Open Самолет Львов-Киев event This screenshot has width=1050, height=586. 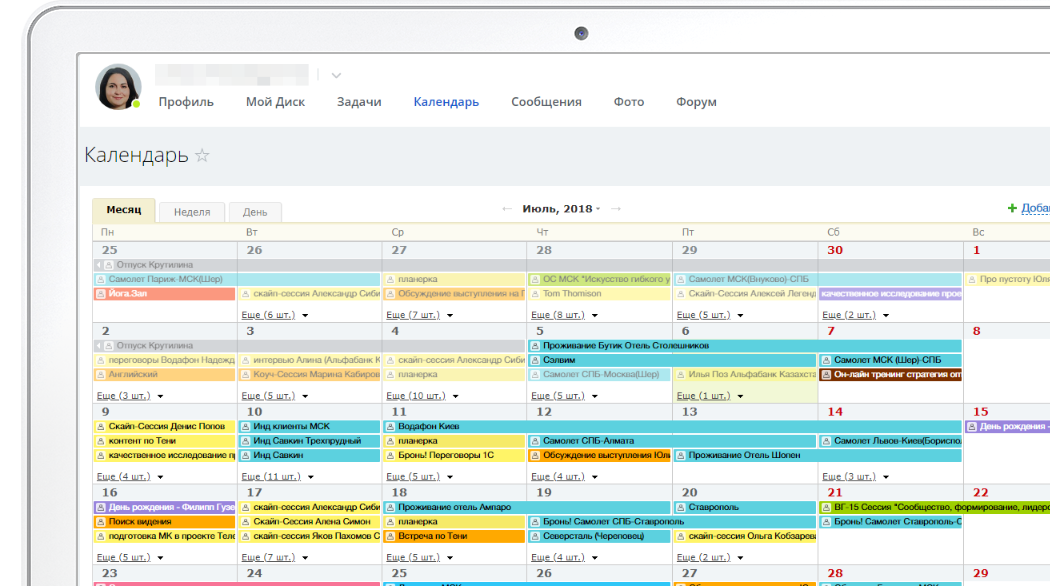click(891, 441)
